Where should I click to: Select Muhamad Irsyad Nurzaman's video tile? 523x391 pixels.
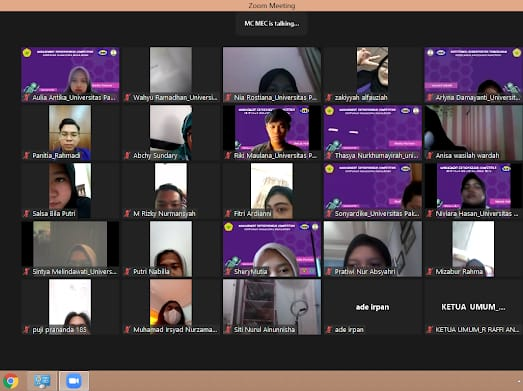tap(171, 307)
